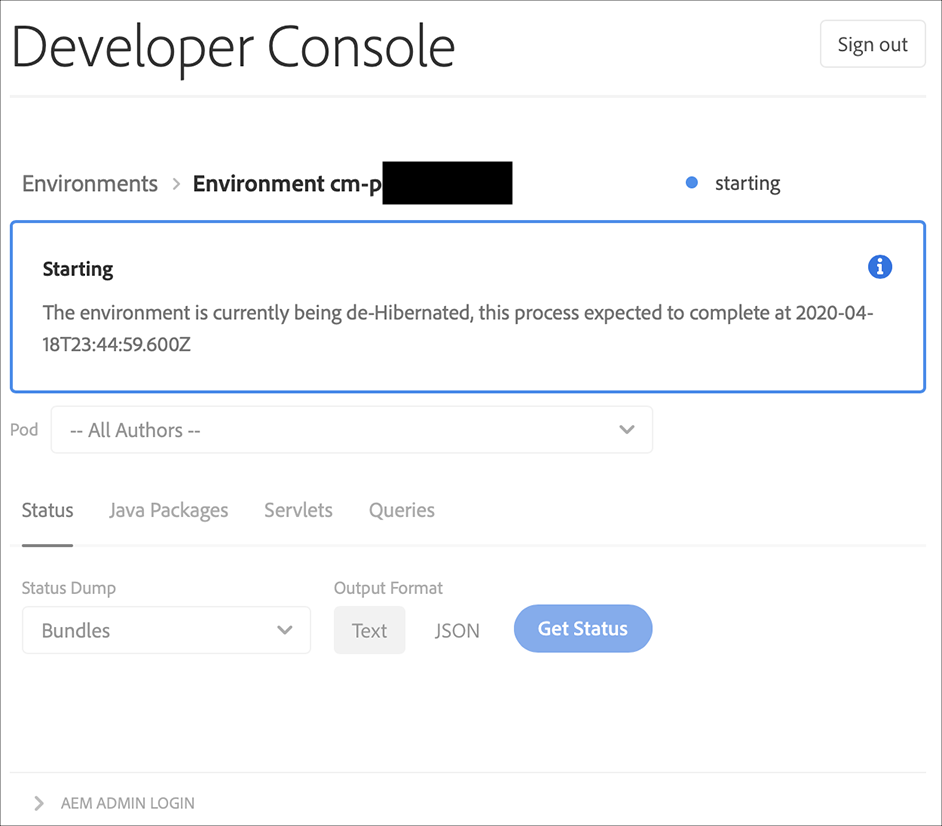Click the chevron arrow in the Bundles dropdown

[285, 630]
